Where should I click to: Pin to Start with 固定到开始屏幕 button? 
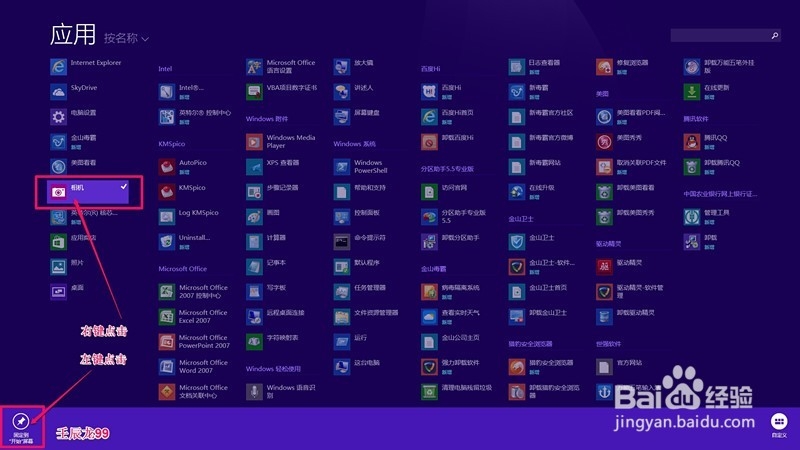[x=21, y=428]
